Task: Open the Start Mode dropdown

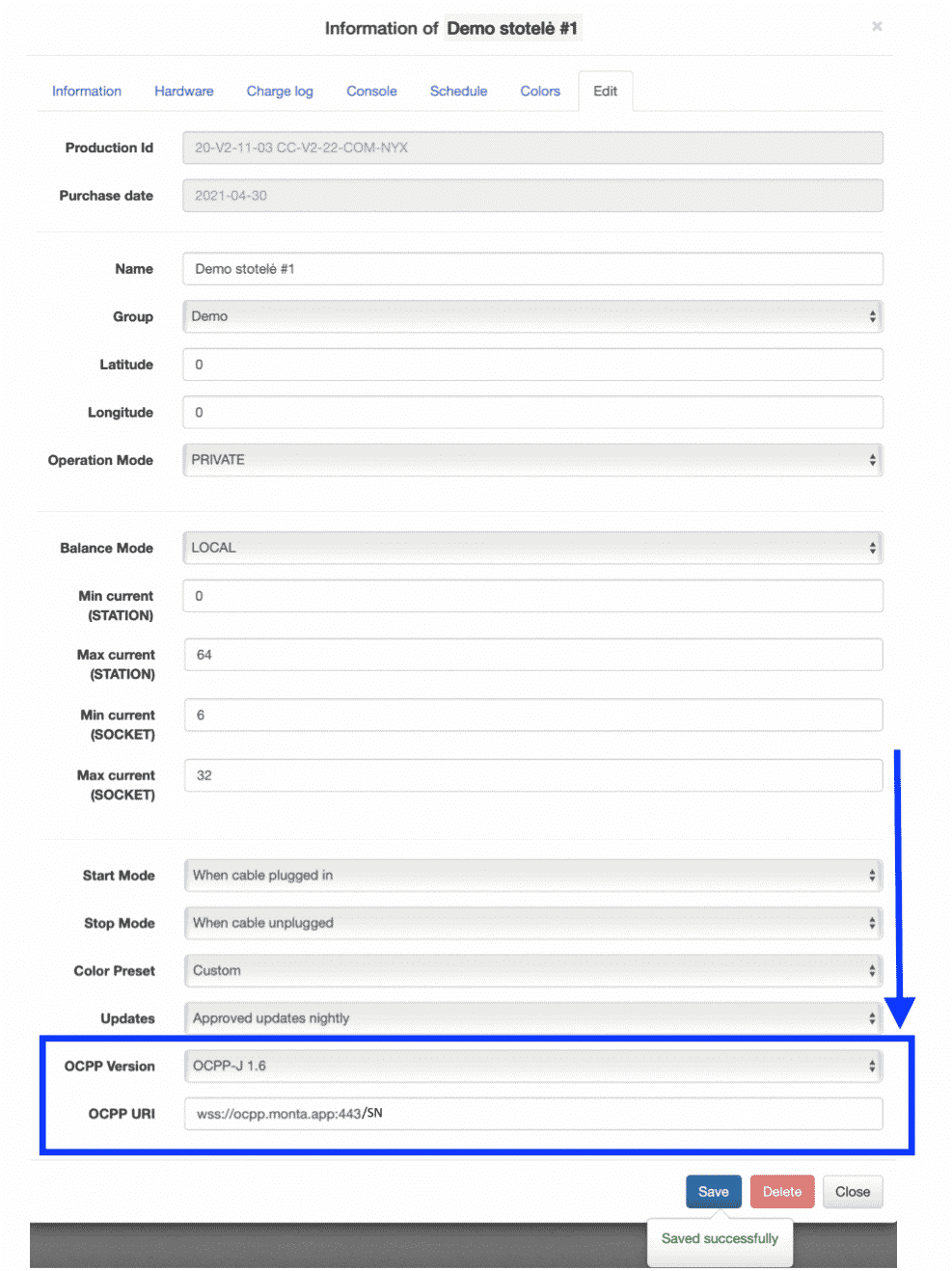Action: [x=533, y=876]
